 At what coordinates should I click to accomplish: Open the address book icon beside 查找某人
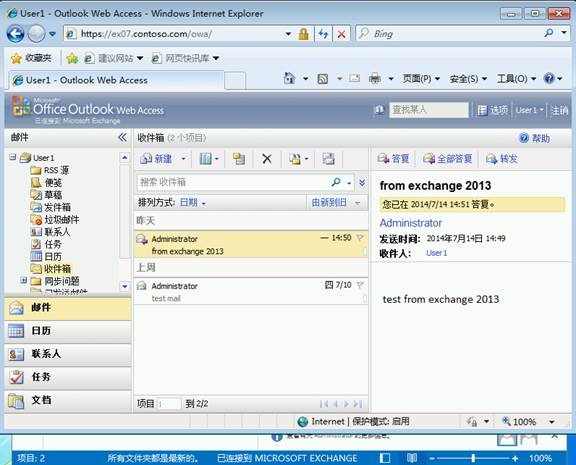point(379,109)
